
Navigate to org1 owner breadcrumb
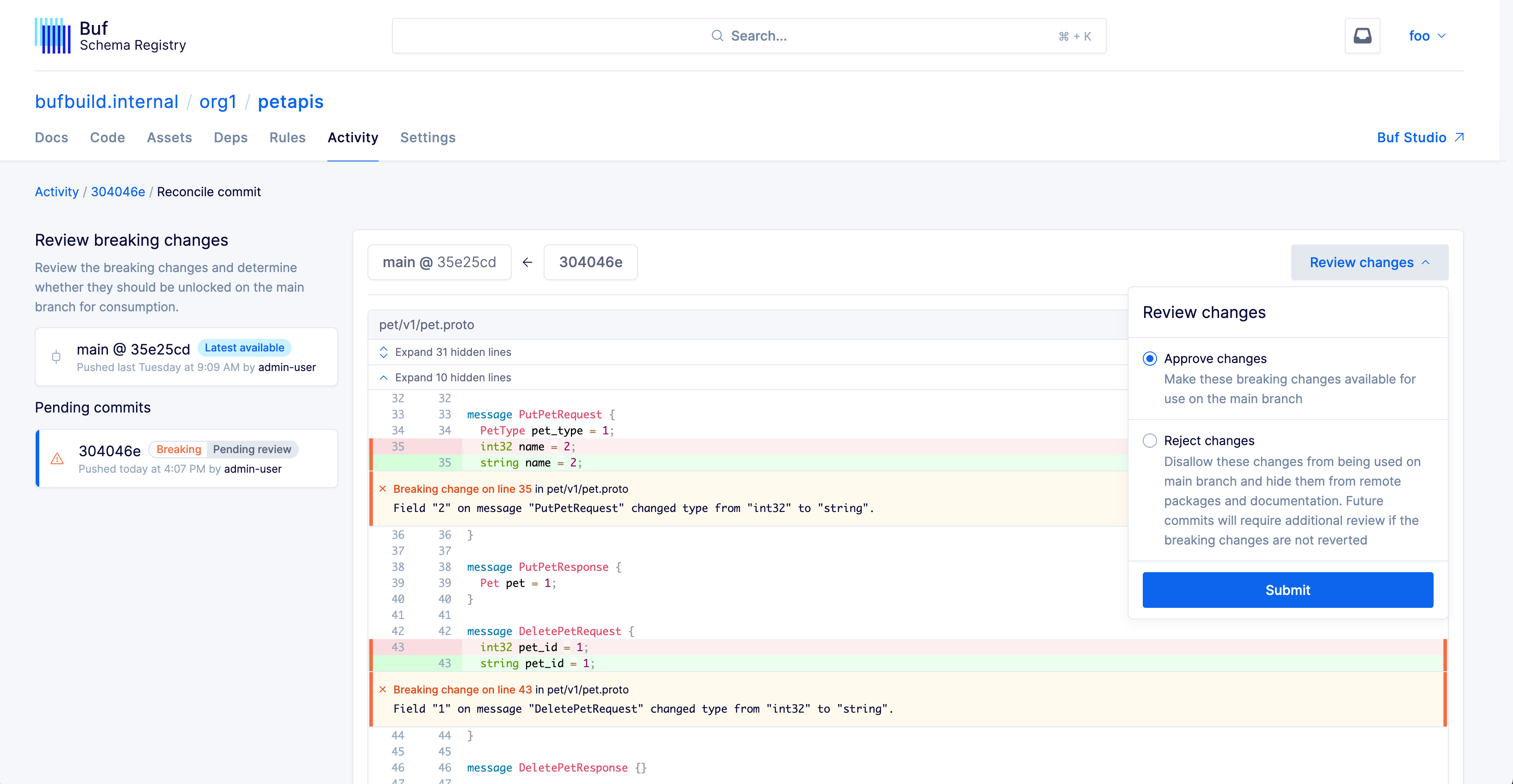coord(218,102)
